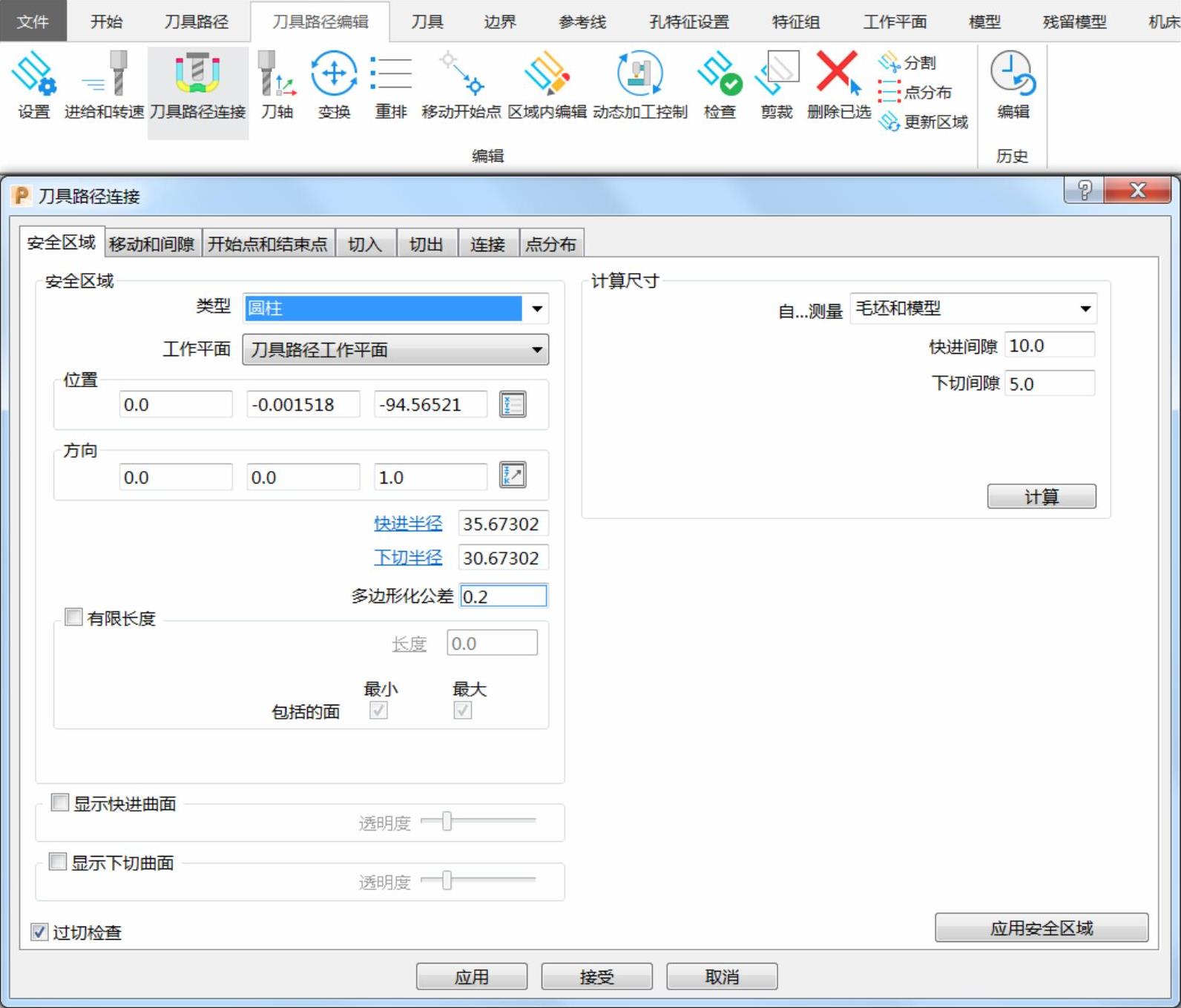Click the 应用 button
This screenshot has width=1181, height=1008.
coord(472,977)
